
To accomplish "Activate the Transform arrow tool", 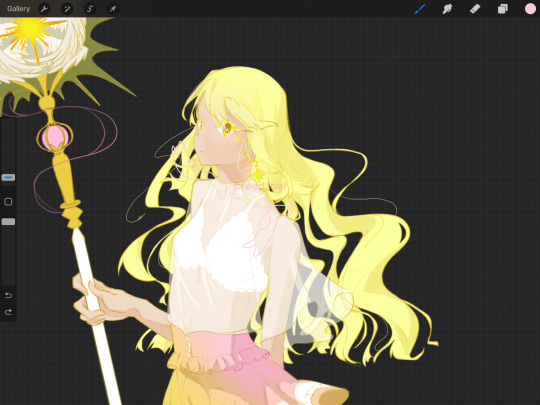I will pos(113,9).
